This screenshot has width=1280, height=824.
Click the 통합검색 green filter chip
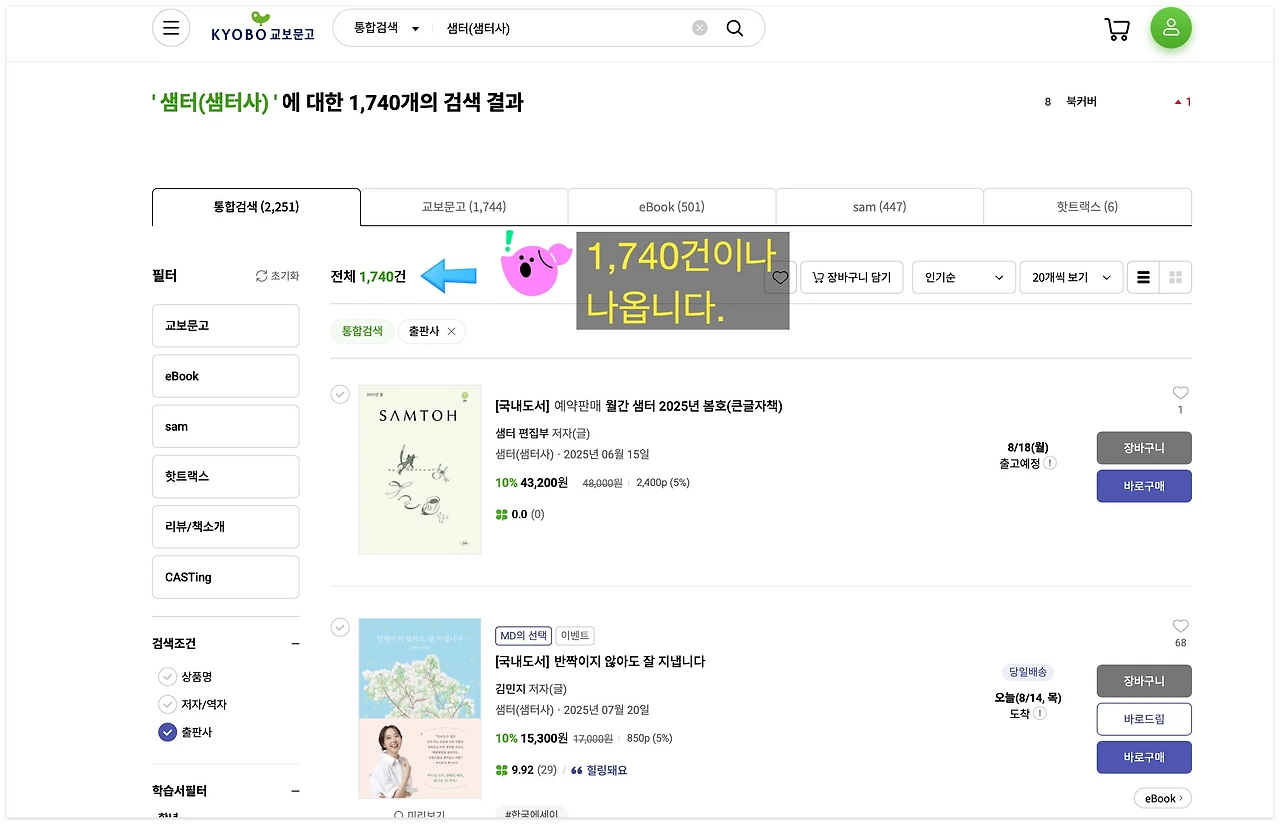click(362, 331)
